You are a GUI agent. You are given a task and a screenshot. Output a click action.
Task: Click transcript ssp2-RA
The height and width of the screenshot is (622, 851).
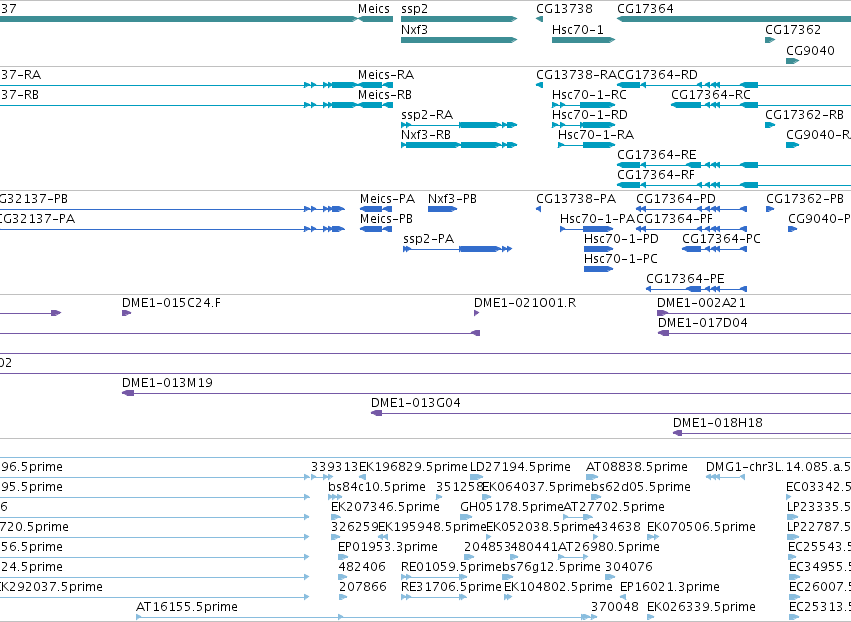click(427, 115)
